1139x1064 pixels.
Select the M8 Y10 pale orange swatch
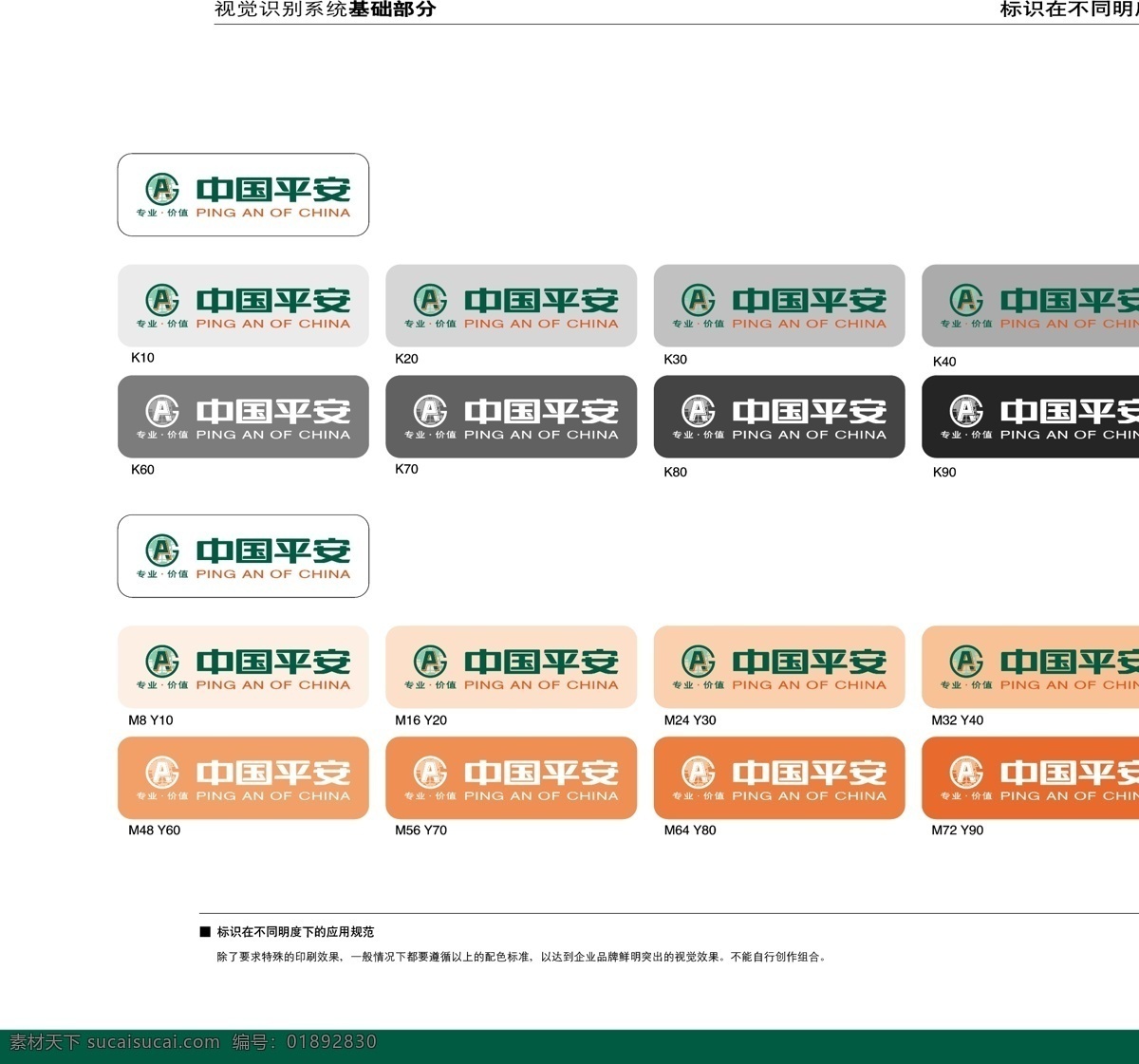click(x=243, y=667)
